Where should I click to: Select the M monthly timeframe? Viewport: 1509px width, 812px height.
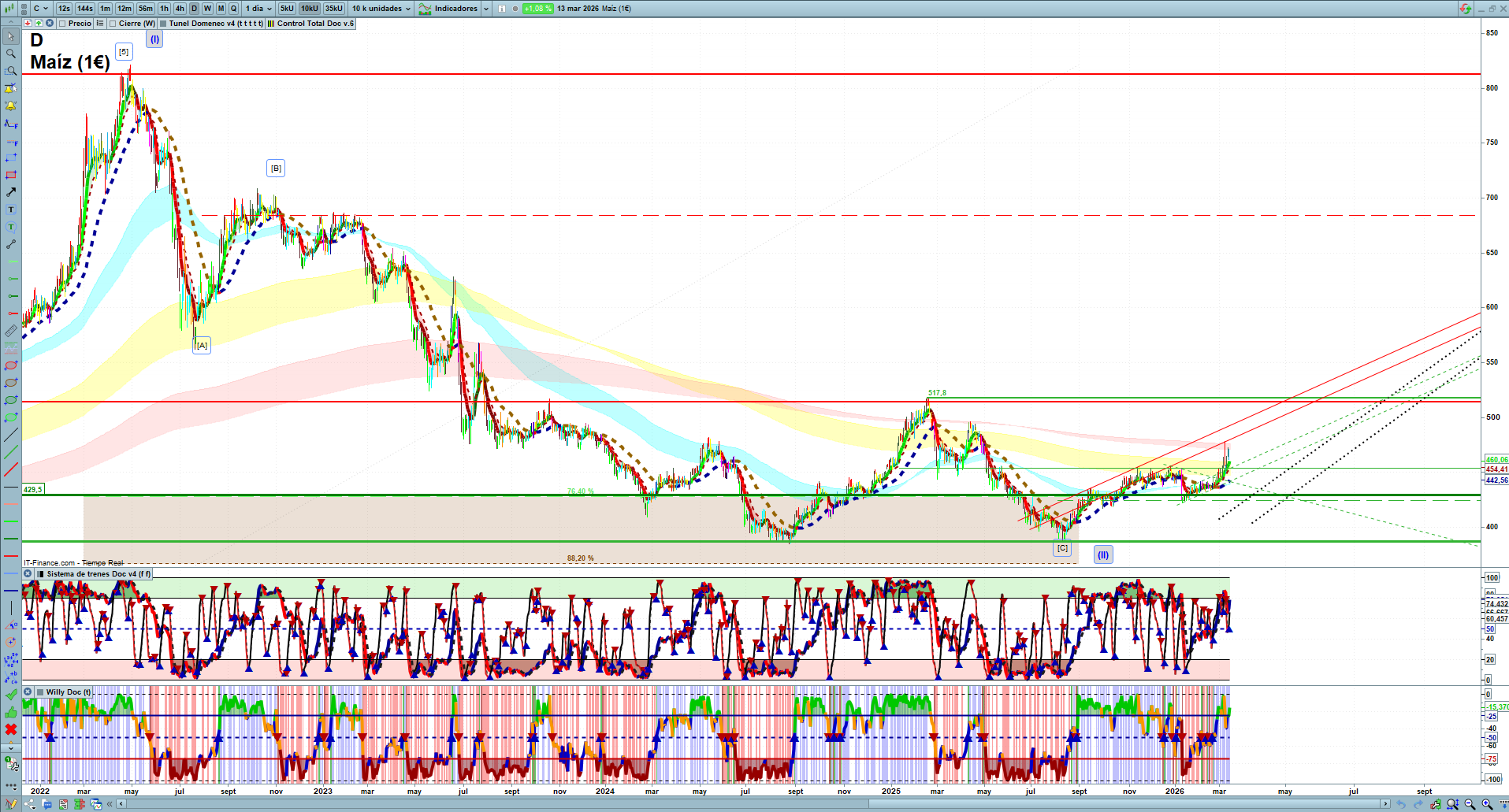coord(221,9)
